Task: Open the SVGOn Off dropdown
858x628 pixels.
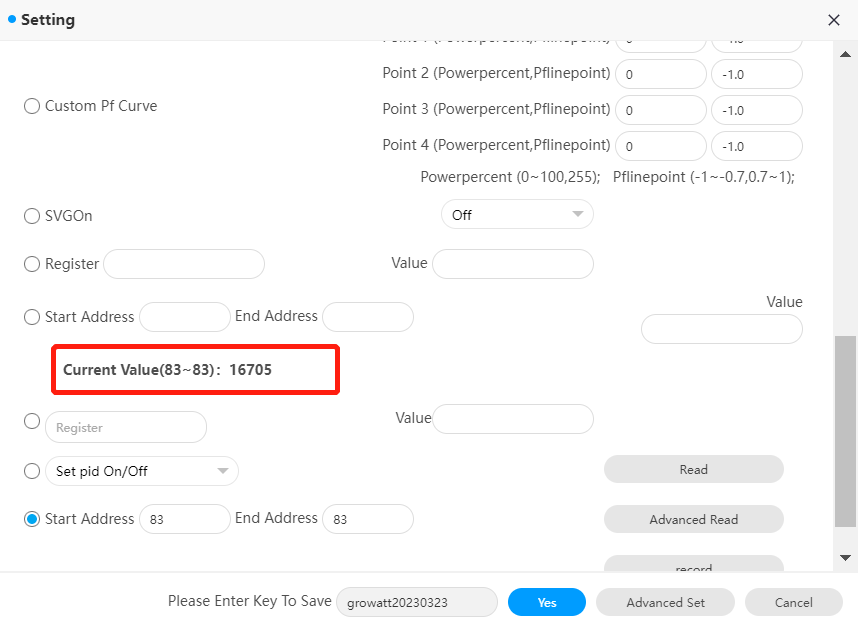Action: (x=517, y=214)
